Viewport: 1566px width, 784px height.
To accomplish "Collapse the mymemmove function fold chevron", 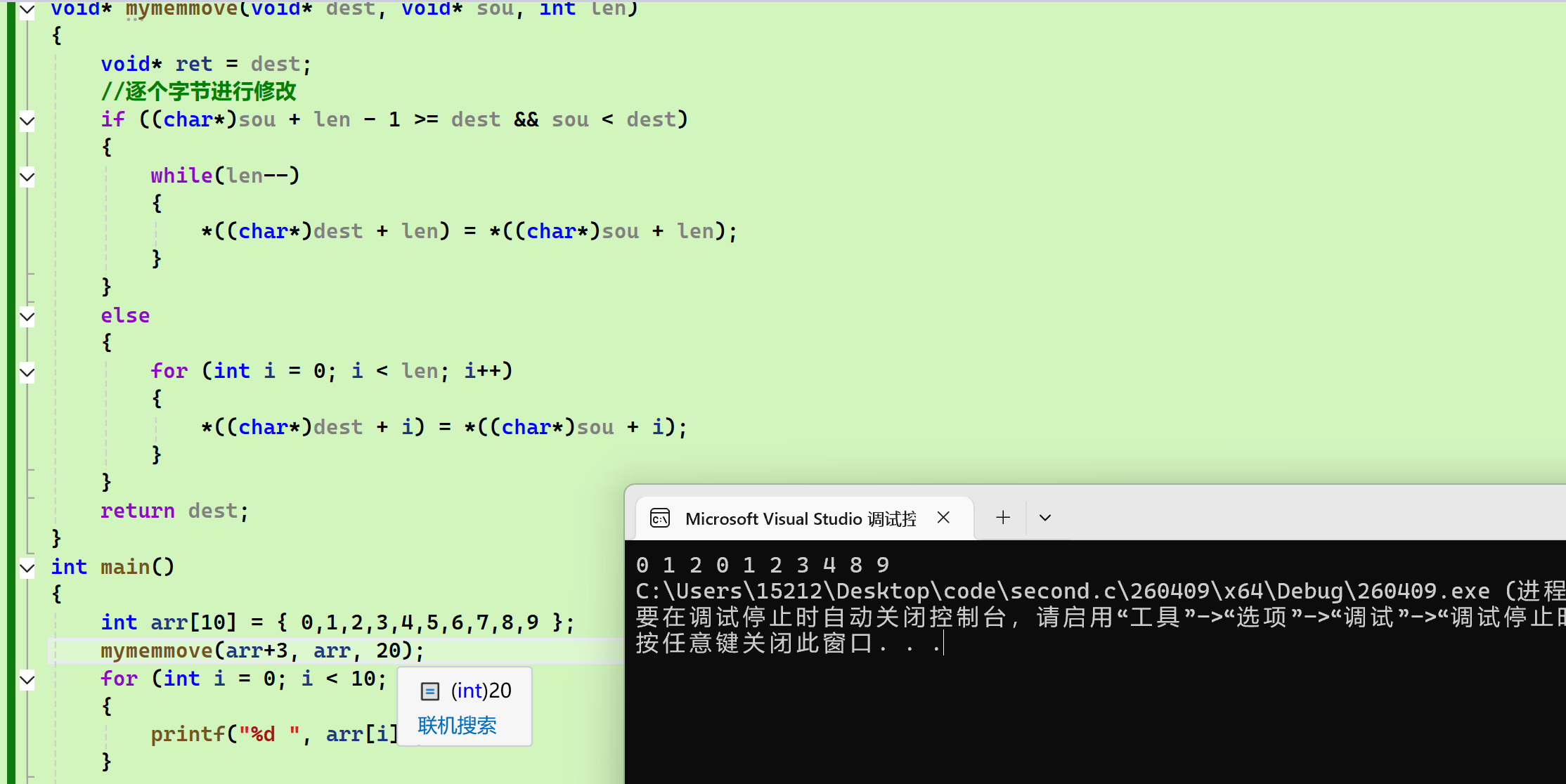I will 27,10.
